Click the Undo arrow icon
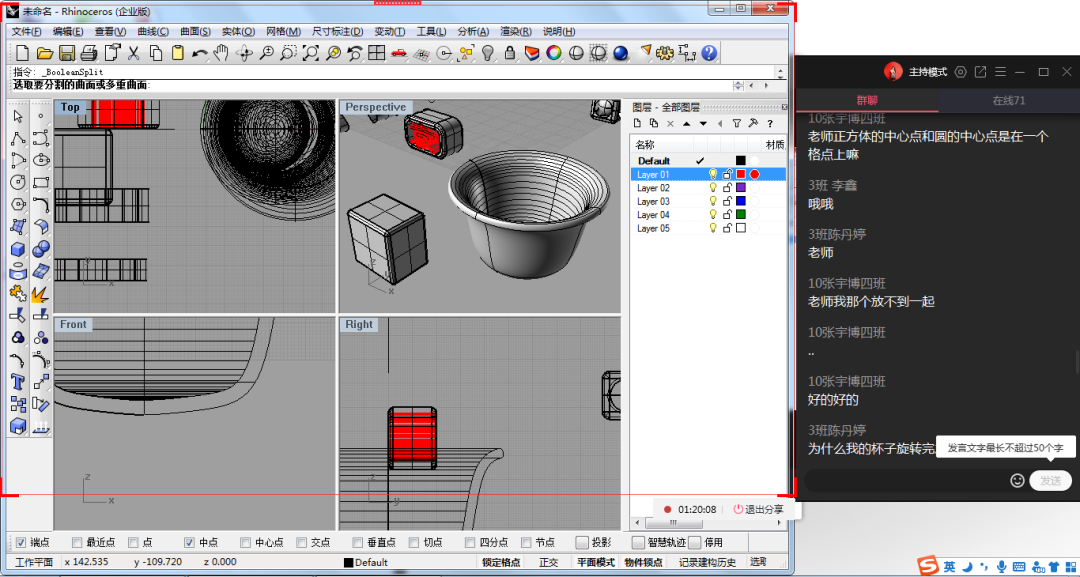The image size is (1080, 577). click(199, 53)
